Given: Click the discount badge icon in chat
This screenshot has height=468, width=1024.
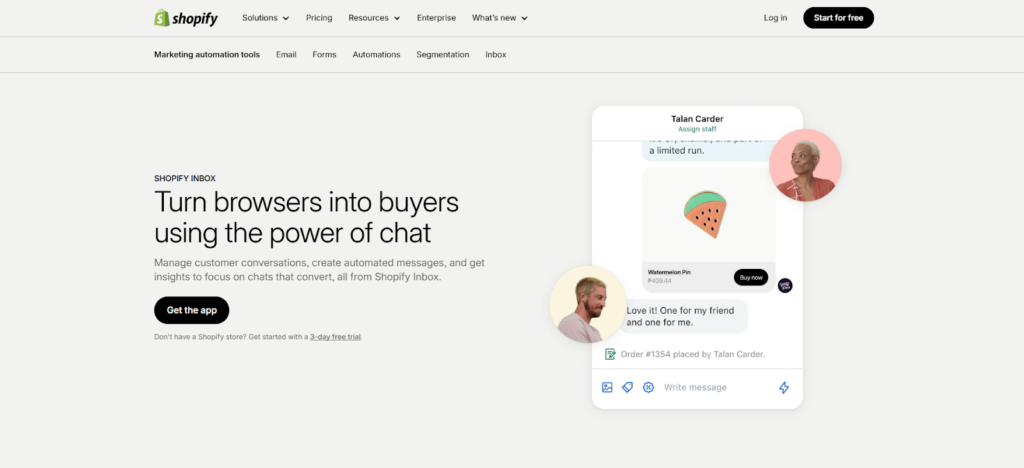Looking at the screenshot, I should point(648,387).
